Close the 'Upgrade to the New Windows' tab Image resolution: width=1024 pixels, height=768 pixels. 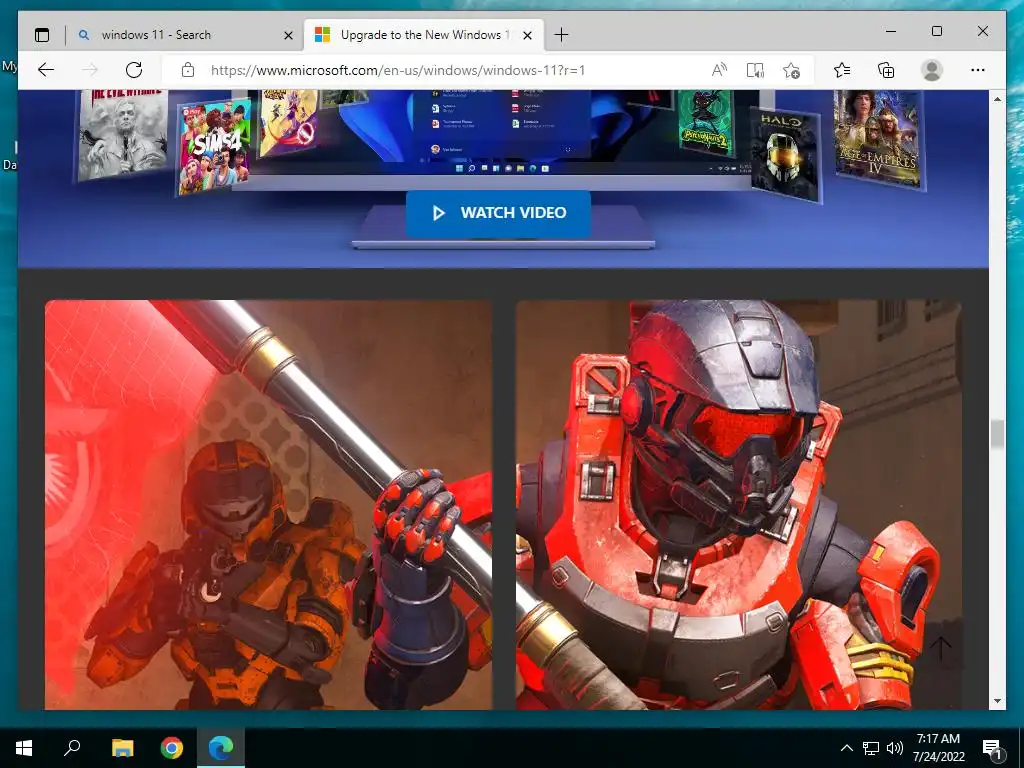click(x=528, y=35)
